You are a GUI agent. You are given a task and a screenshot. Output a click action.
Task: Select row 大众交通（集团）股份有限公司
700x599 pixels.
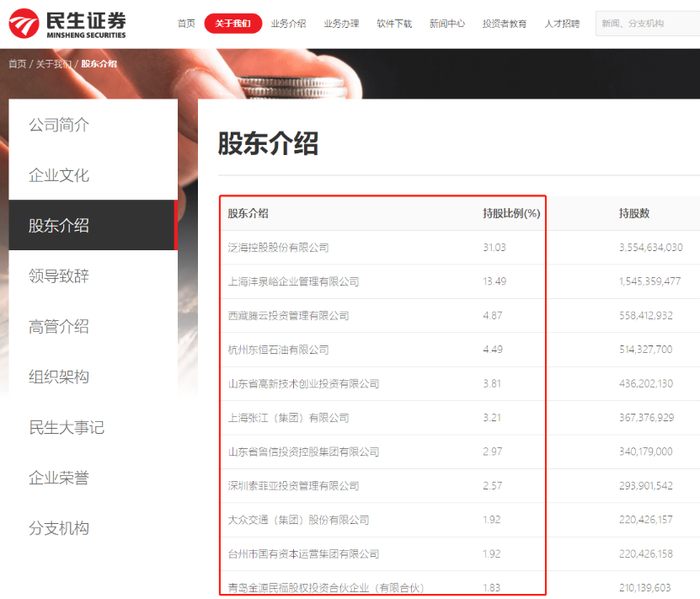point(459,520)
